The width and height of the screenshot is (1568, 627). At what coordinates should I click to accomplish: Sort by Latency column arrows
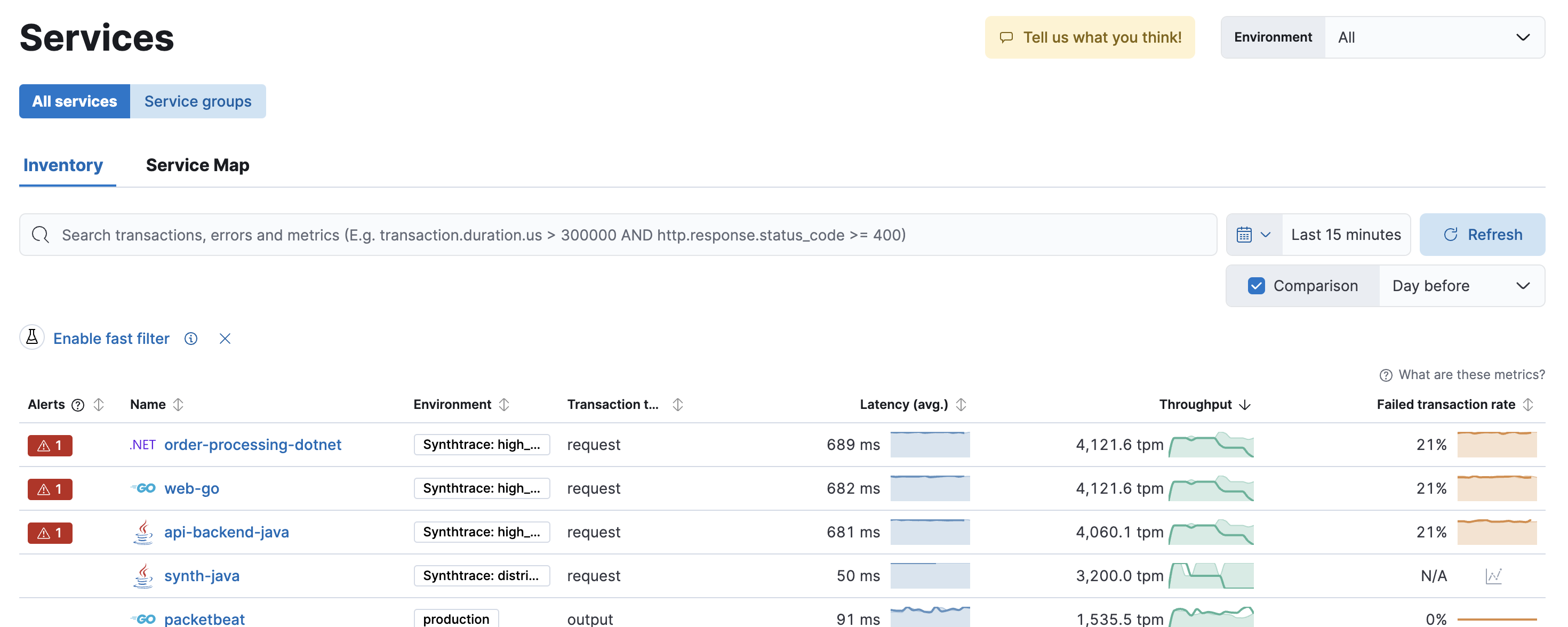961,405
